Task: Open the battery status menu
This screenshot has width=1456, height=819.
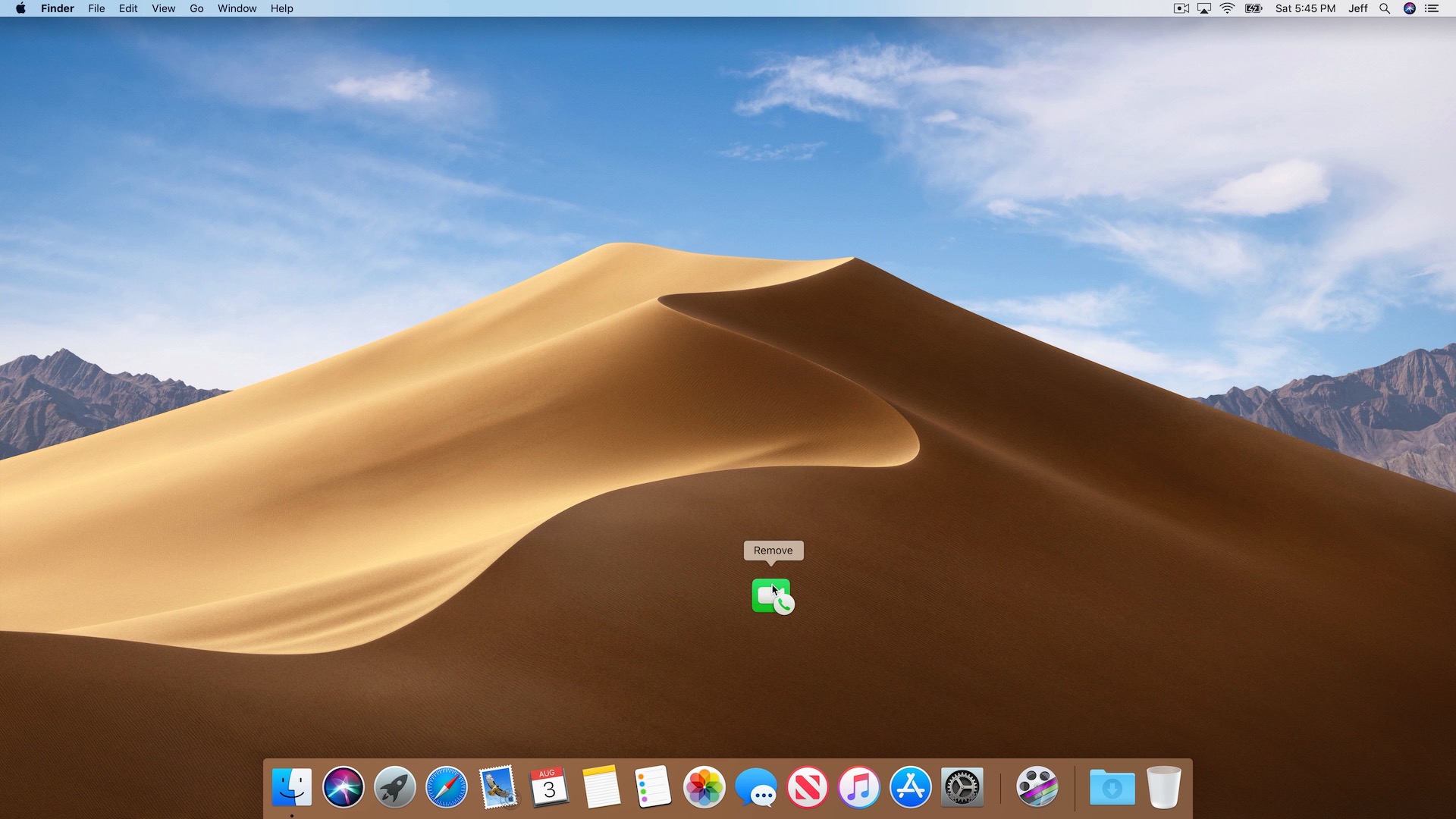Action: tap(1253, 8)
